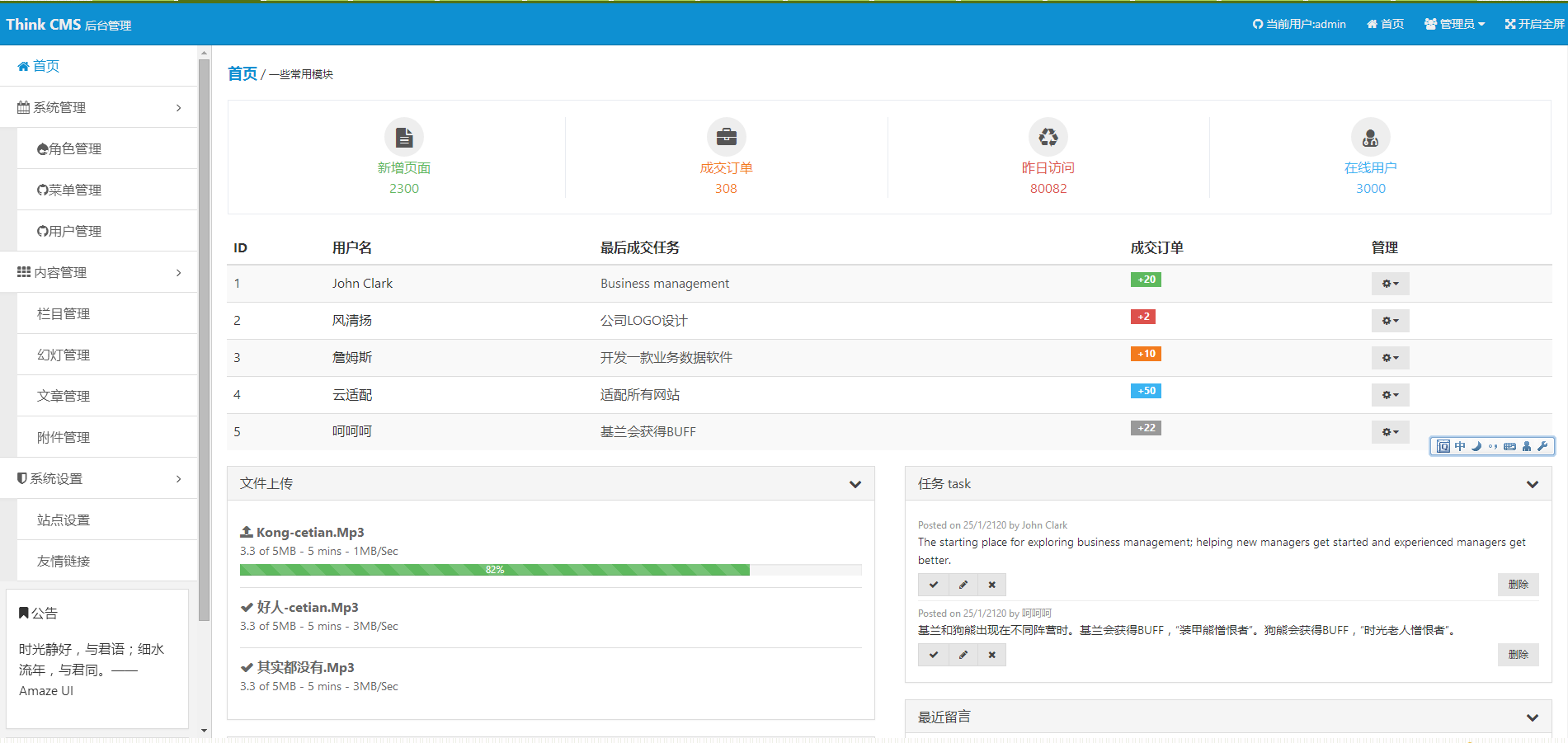Image resolution: width=1568 pixels, height=743 pixels.
Task: Click the approve checkmark on John Clark's task
Action: [933, 585]
